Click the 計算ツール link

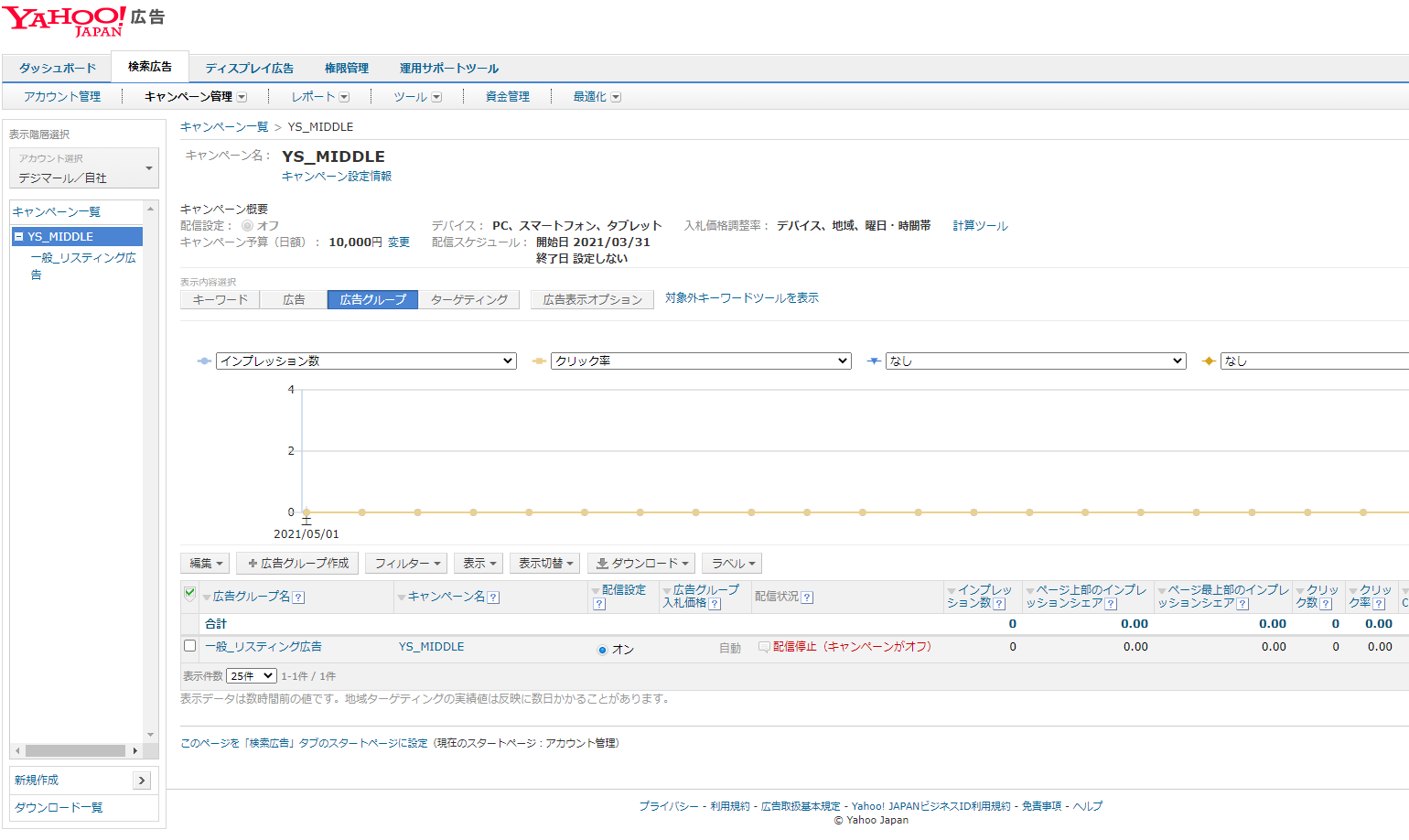[x=980, y=226]
